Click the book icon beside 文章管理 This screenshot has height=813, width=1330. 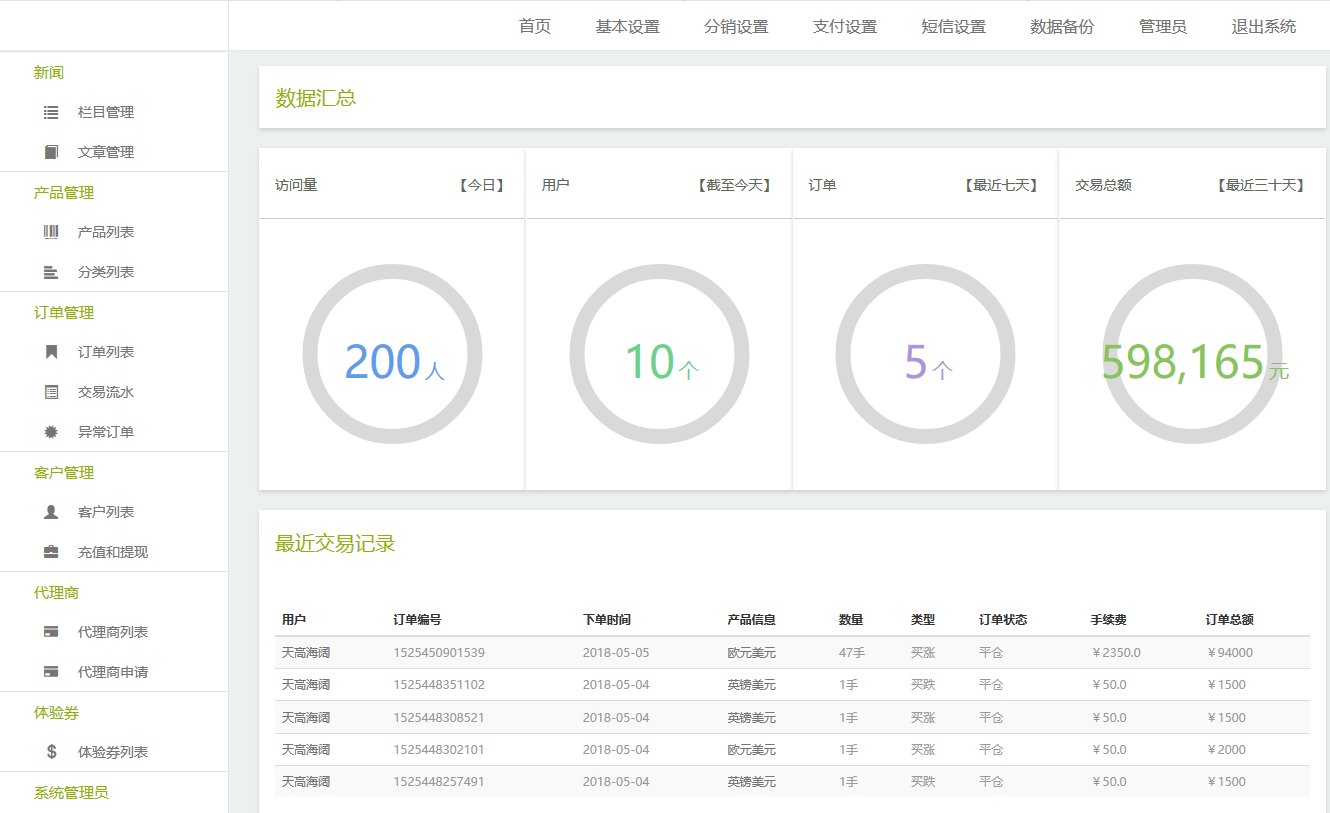tap(51, 152)
